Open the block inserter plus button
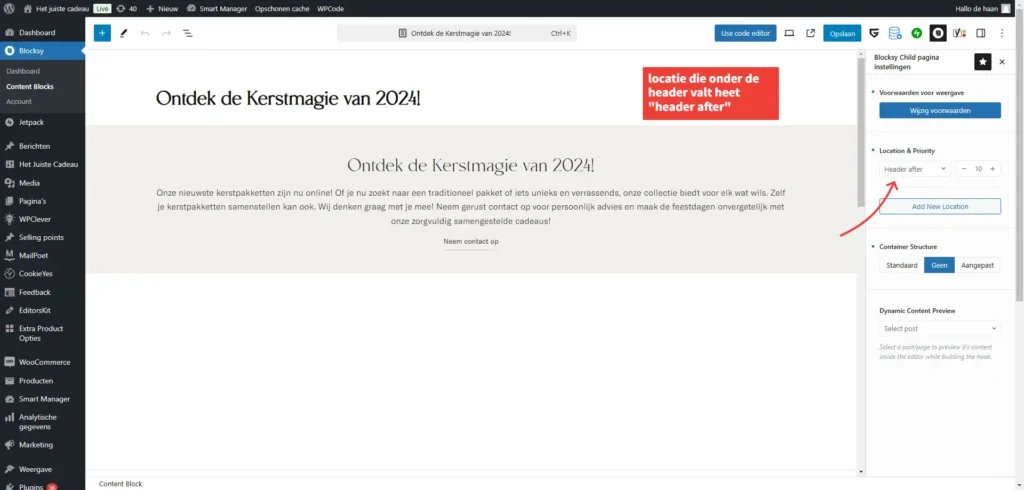The height and width of the screenshot is (490, 1024). click(x=102, y=33)
